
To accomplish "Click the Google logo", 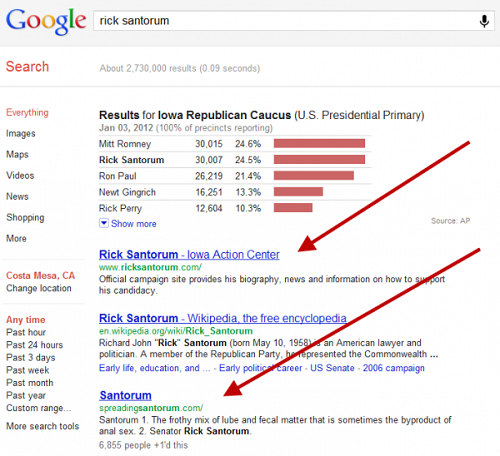I will (x=46, y=21).
